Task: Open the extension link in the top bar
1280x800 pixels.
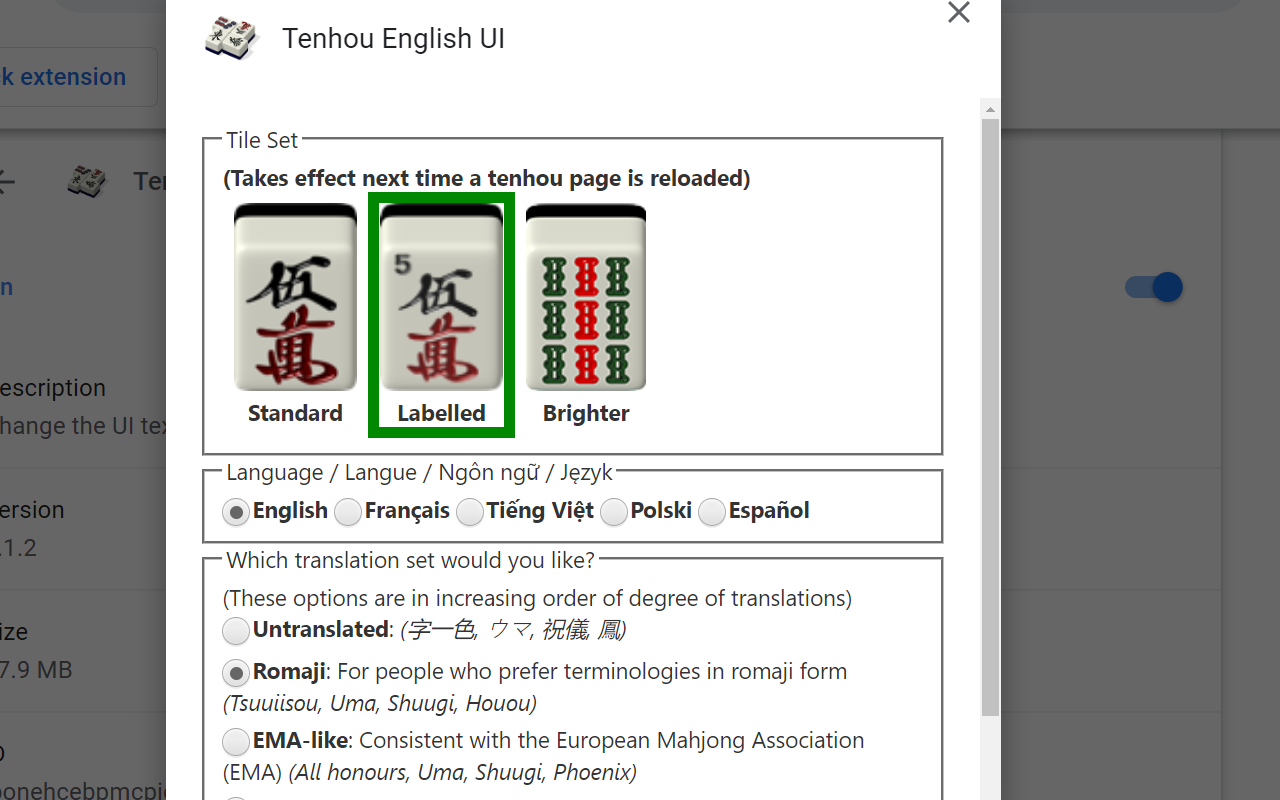Action: (63, 76)
